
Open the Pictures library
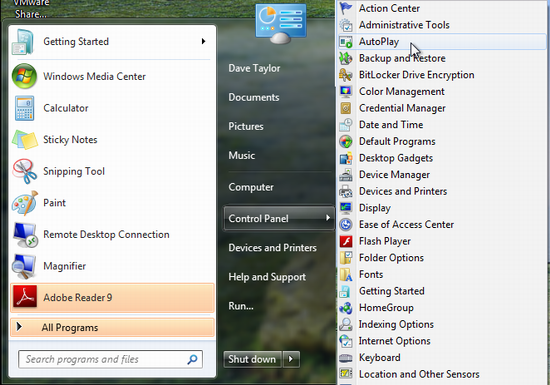[x=246, y=126]
